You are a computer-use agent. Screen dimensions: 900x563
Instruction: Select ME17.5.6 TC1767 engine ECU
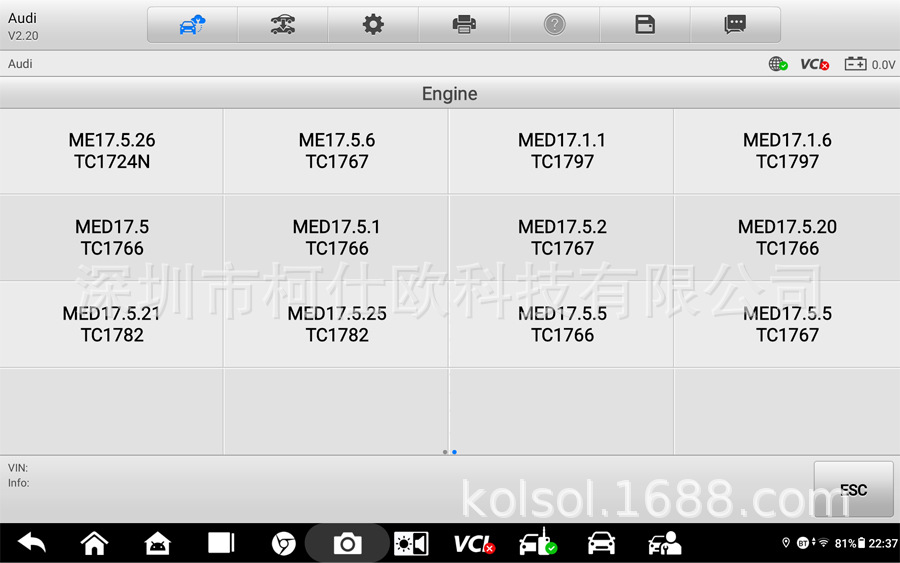click(x=336, y=151)
